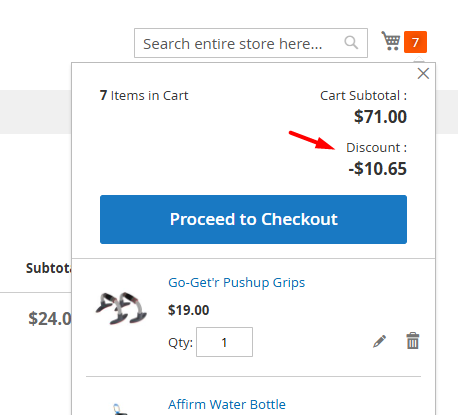Click Proceed to Checkout button
Viewport: 458px width, 415px height.
tap(253, 219)
